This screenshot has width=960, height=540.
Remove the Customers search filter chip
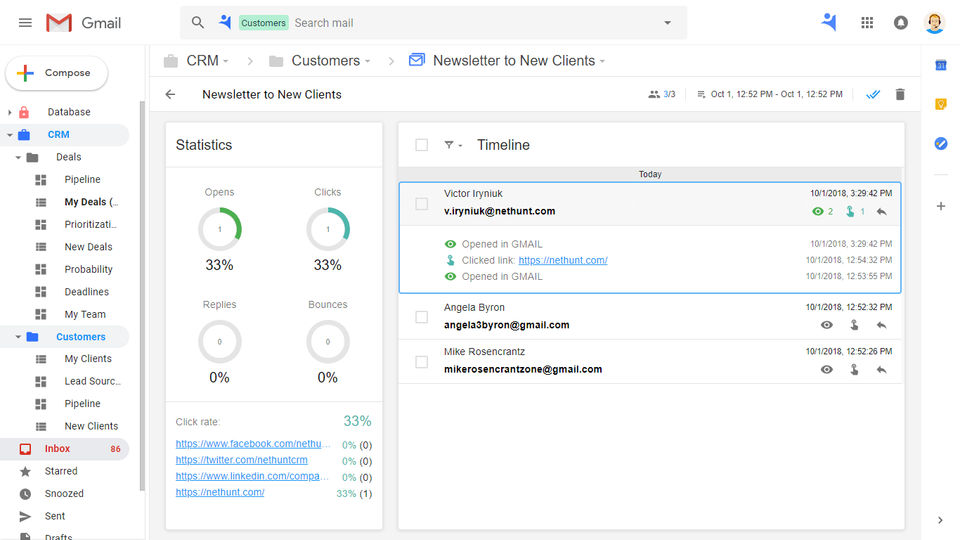(x=263, y=23)
